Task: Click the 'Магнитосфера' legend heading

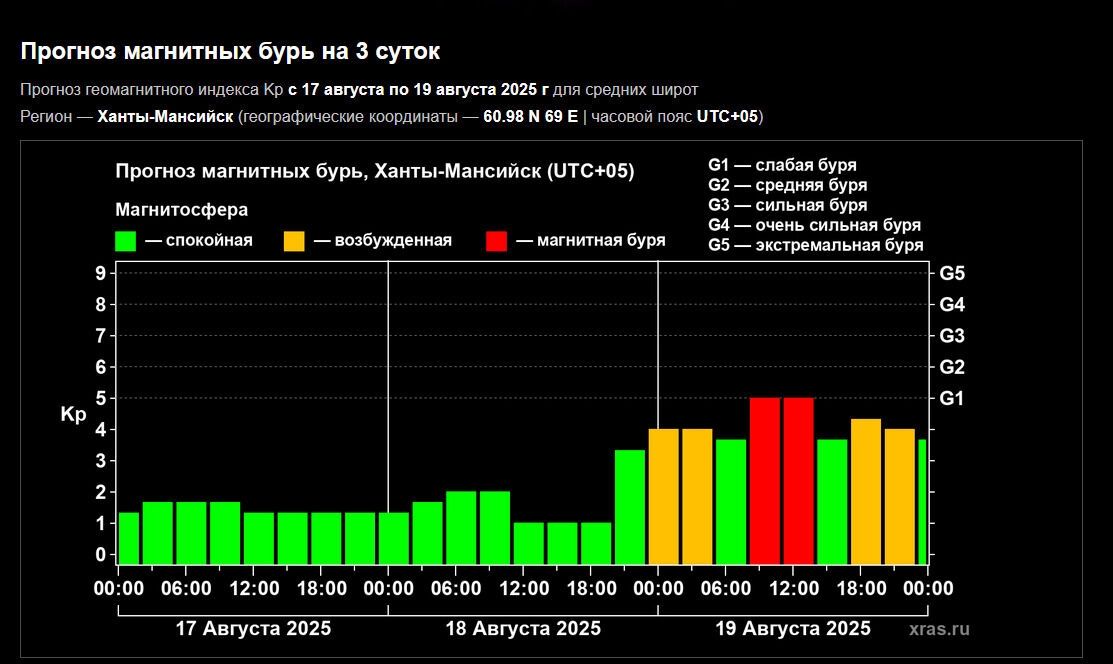Action: tap(182, 210)
